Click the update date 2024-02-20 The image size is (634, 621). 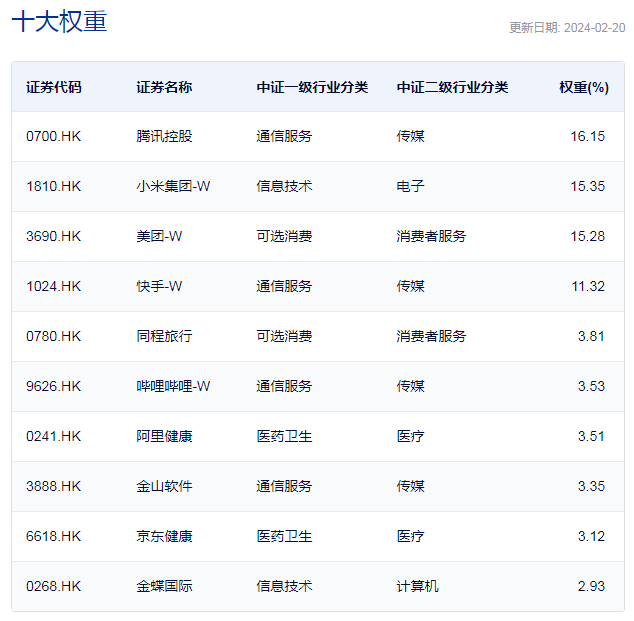coord(594,28)
